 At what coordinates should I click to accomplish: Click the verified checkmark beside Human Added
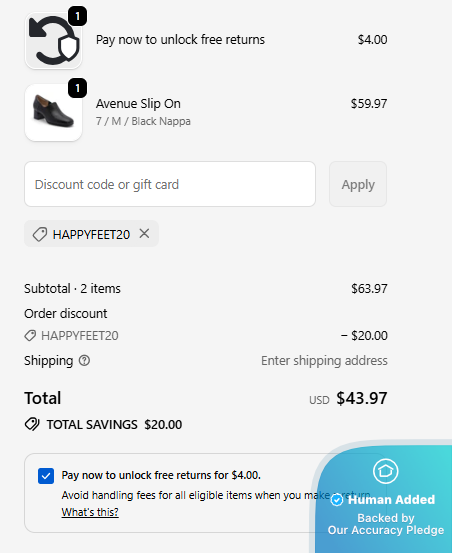tap(337, 500)
